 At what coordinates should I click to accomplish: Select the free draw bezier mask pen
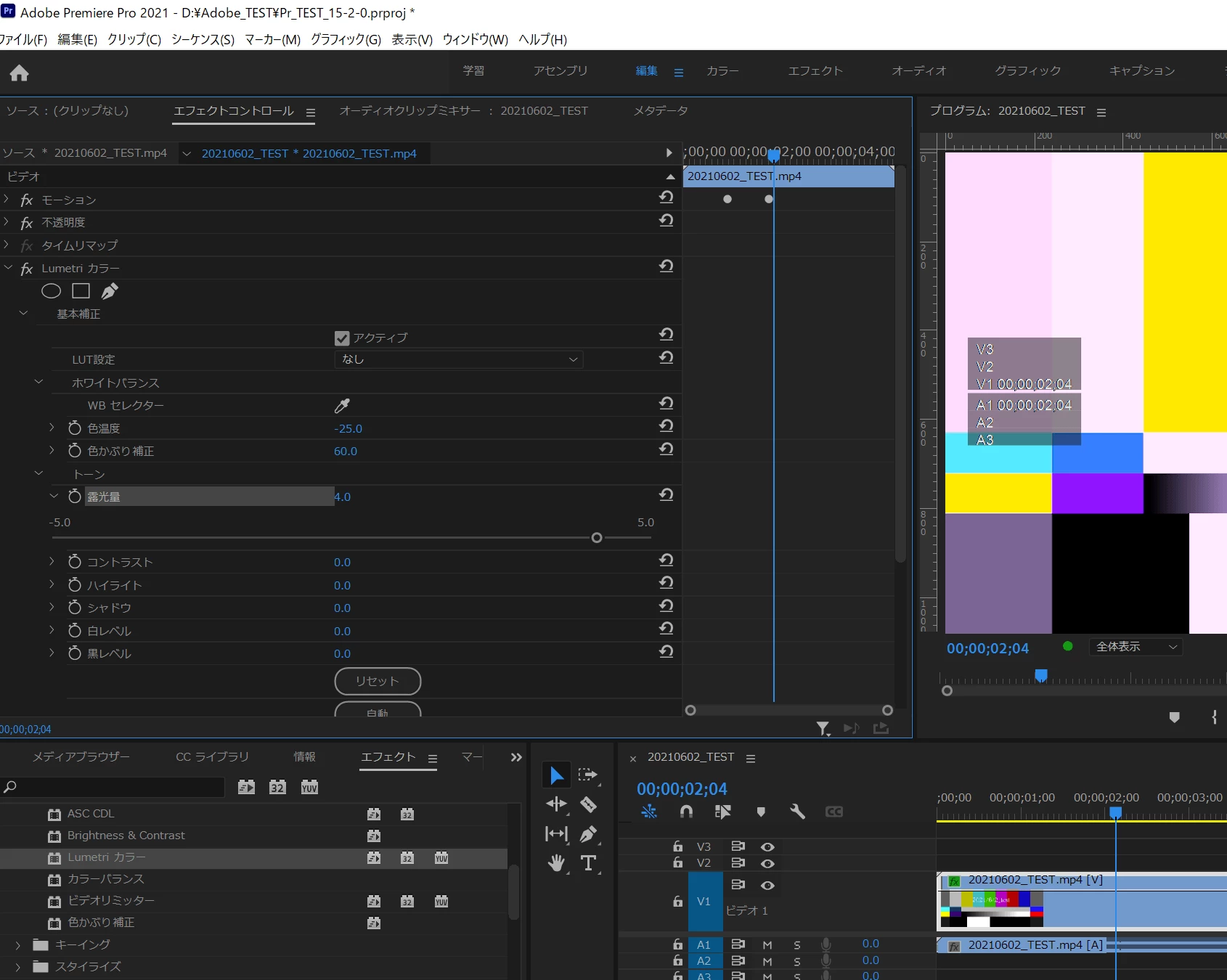tap(110, 291)
